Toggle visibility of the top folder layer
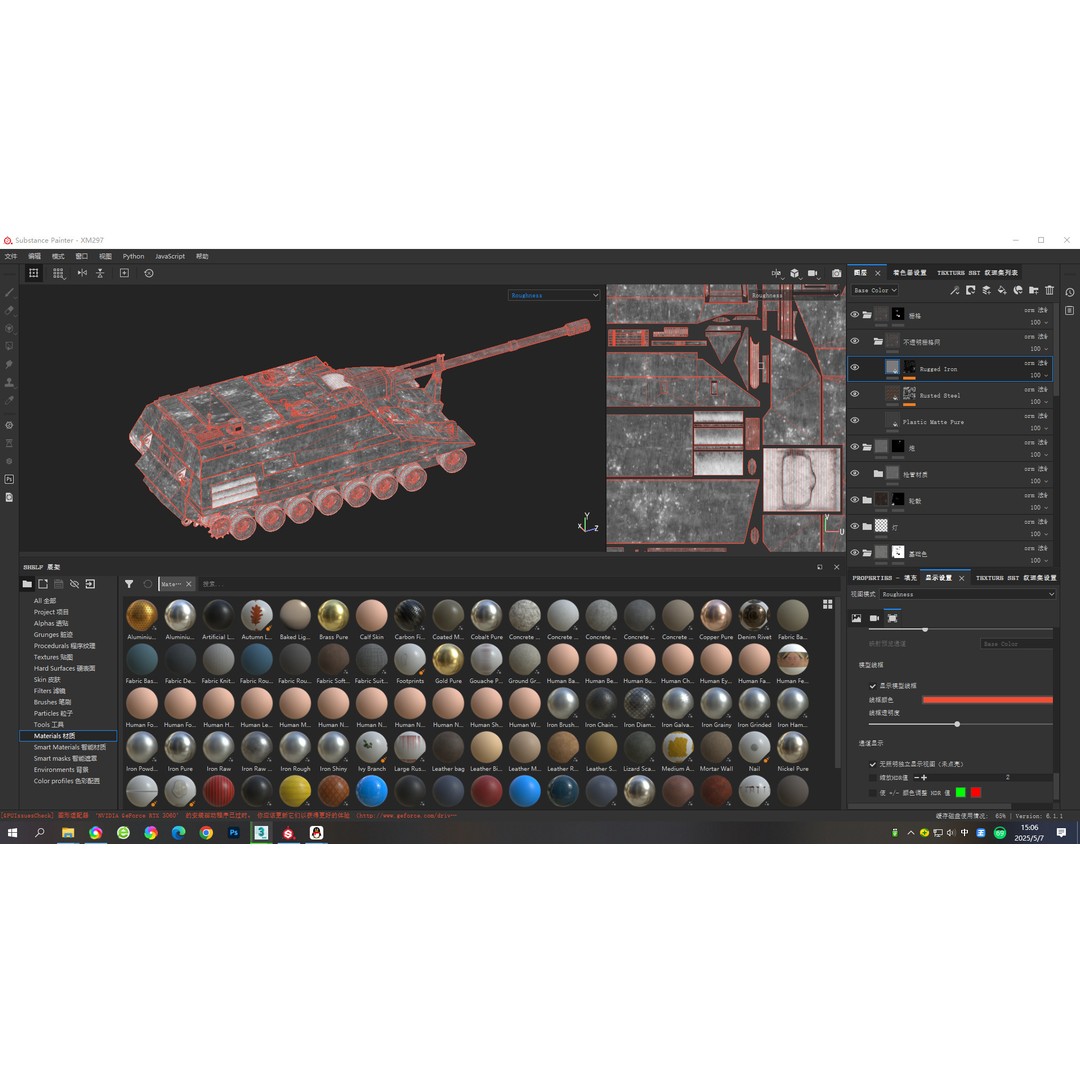 pos(855,315)
